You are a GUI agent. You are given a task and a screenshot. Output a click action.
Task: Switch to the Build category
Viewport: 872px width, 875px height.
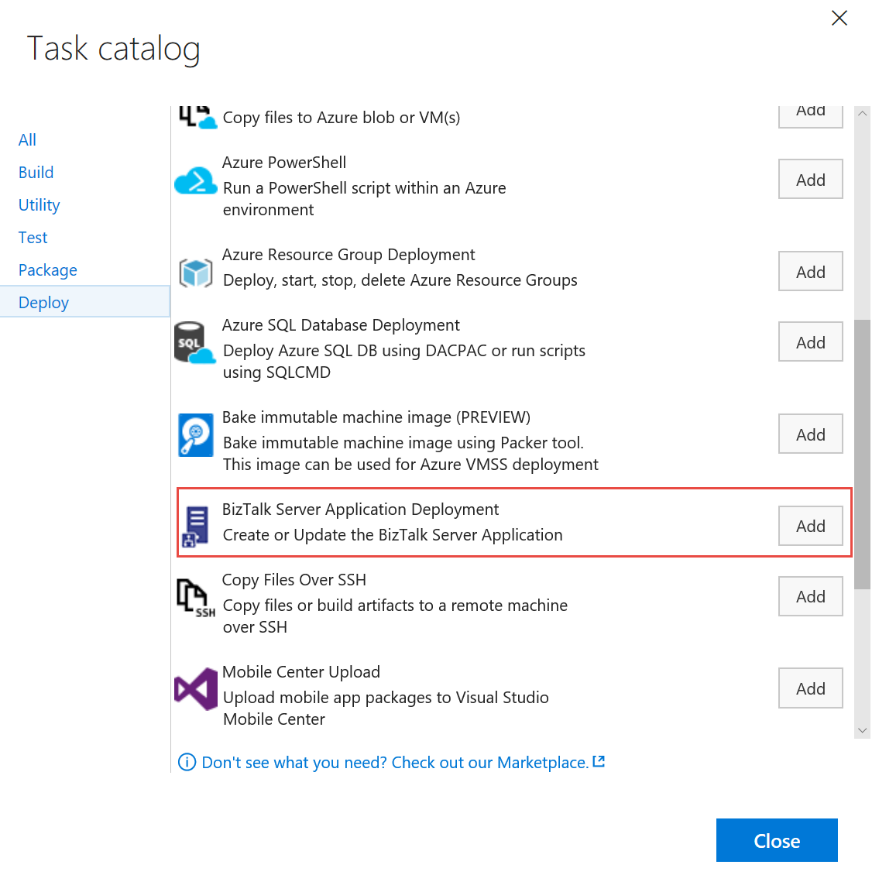(36, 172)
